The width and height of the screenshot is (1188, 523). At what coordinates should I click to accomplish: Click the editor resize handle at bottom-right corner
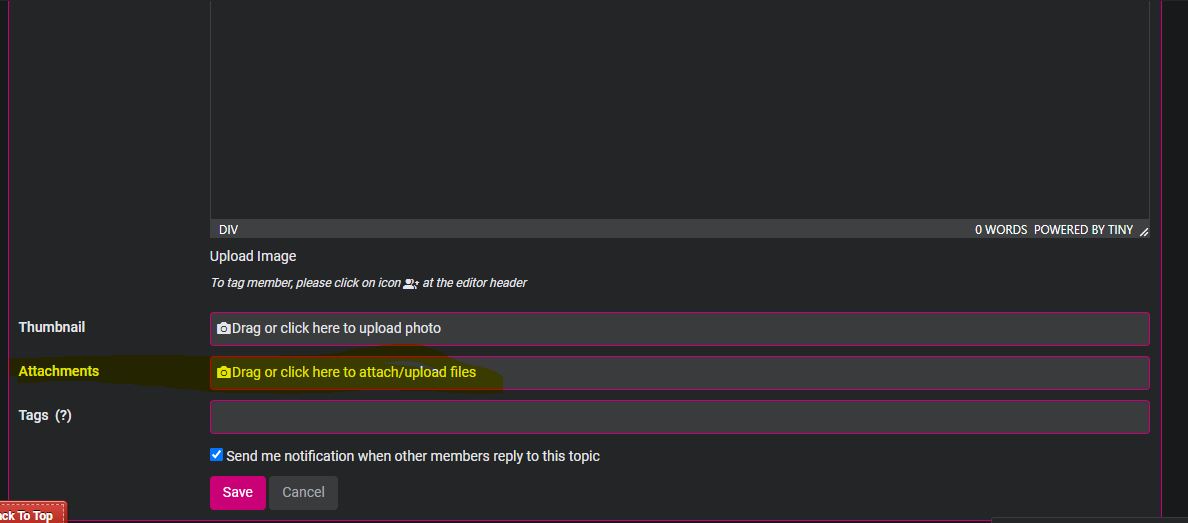coord(1143,231)
